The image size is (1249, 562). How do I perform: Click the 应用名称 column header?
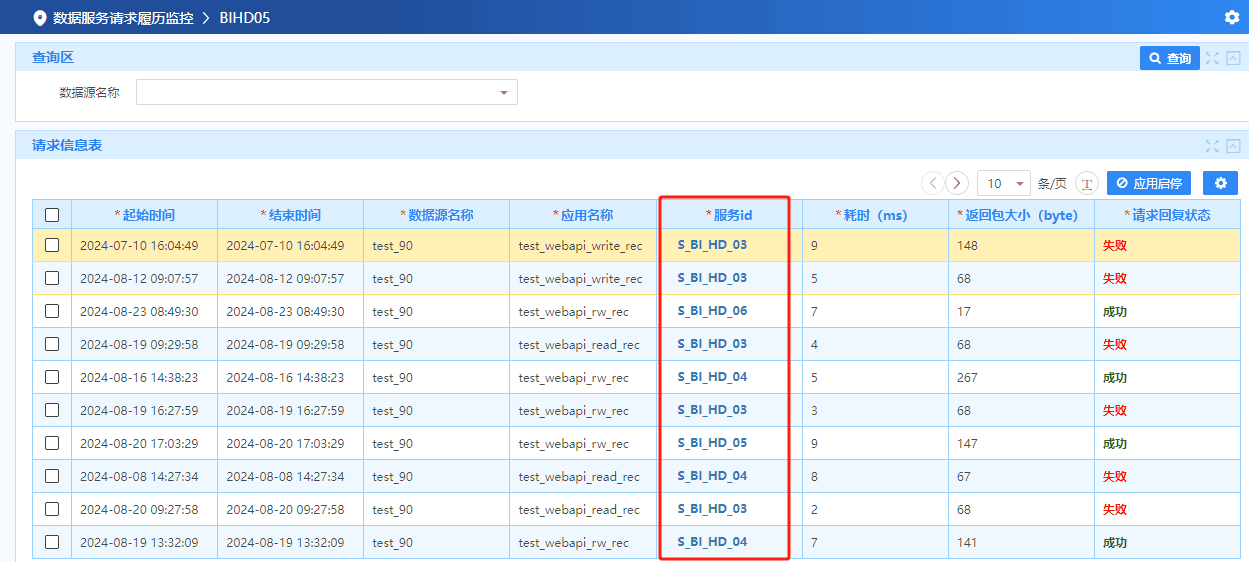583,215
